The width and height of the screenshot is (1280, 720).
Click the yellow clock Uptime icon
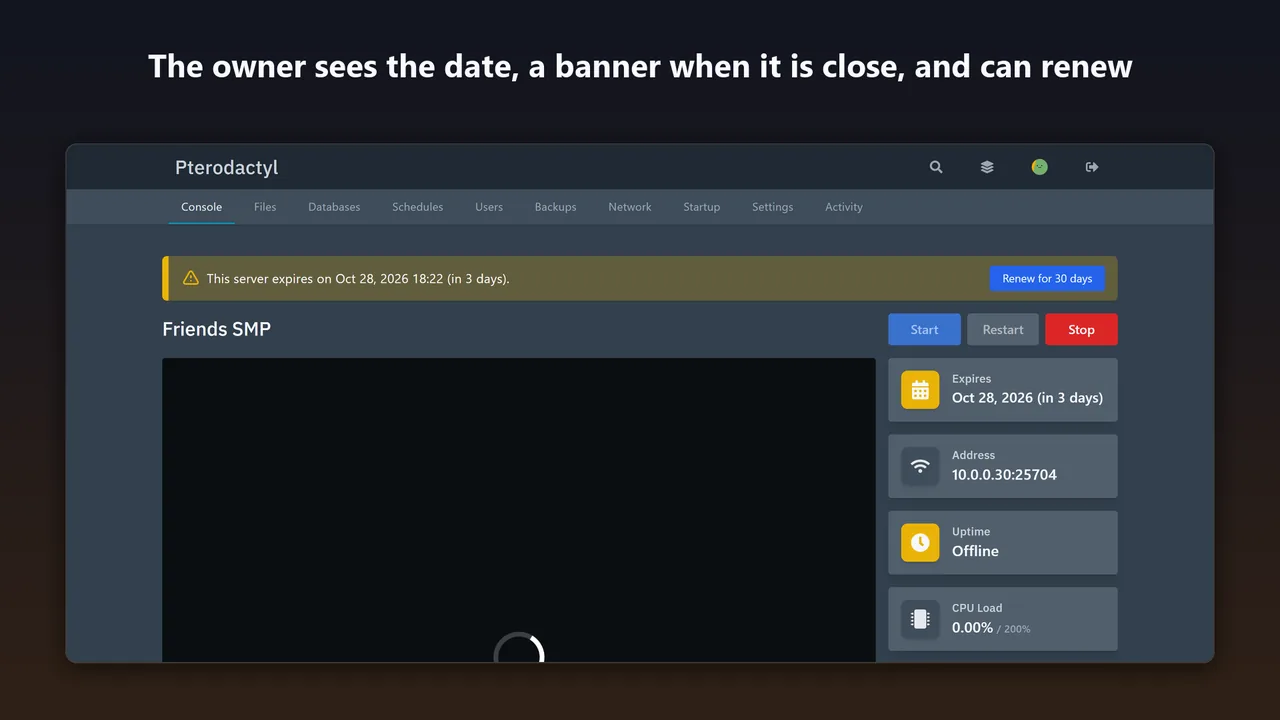click(x=920, y=543)
